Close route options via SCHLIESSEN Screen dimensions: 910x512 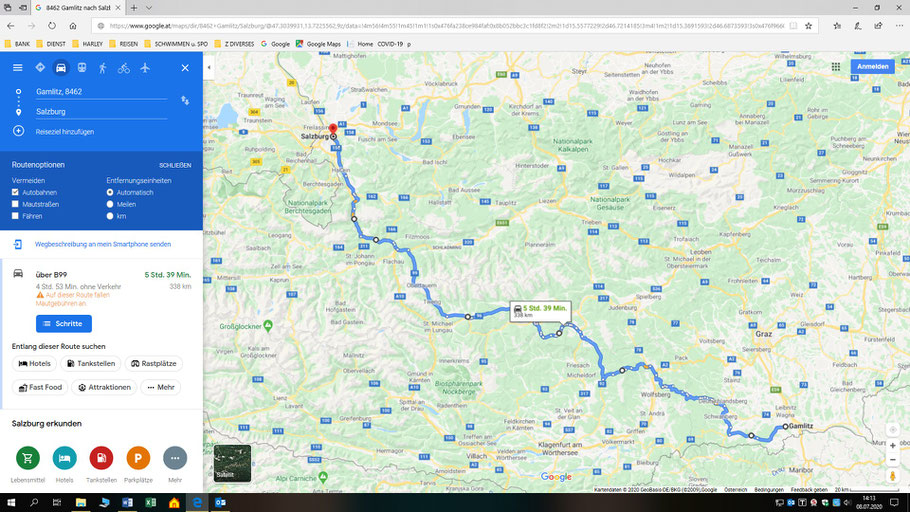coord(175,165)
